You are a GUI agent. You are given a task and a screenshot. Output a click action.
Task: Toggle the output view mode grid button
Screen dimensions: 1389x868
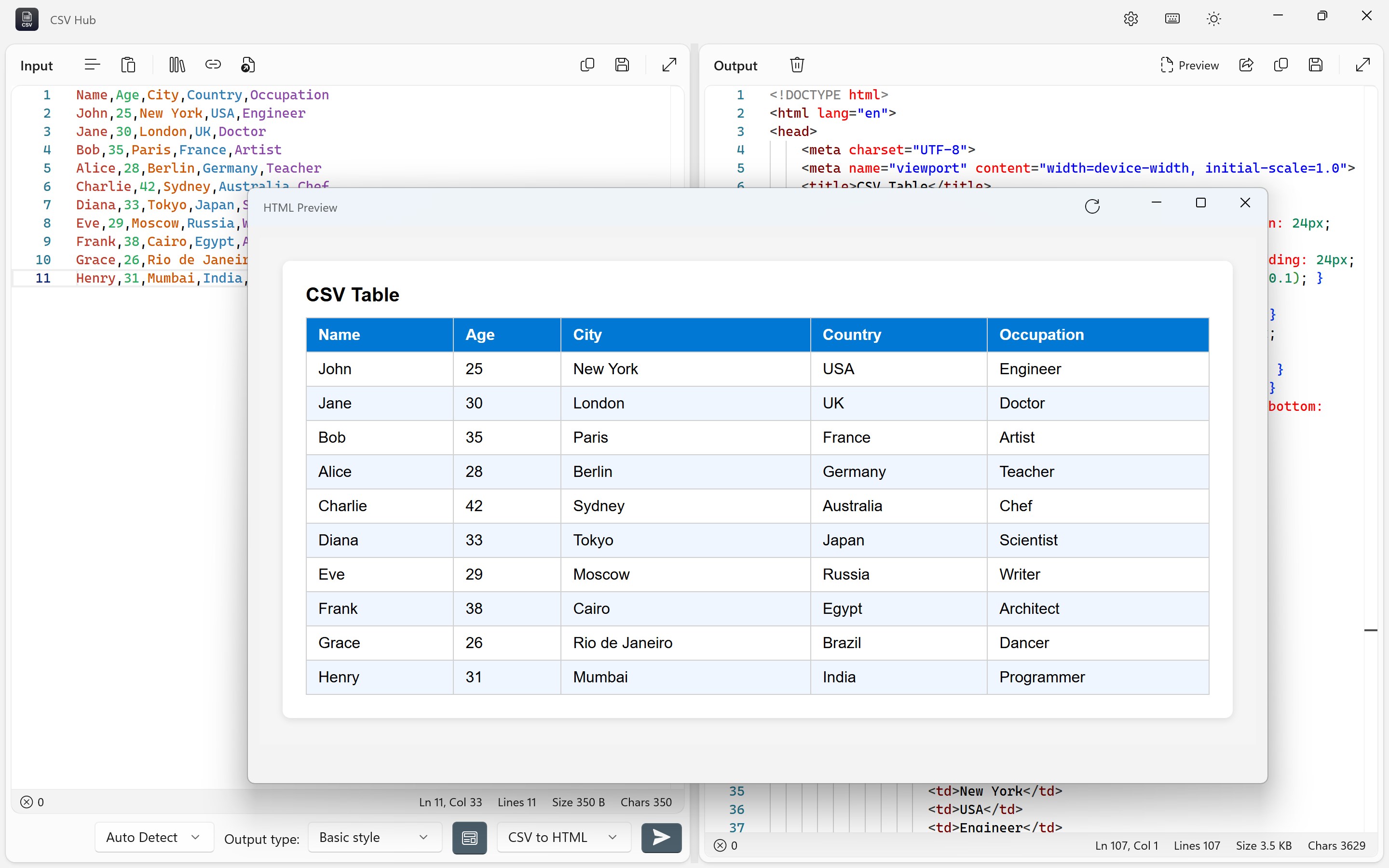click(469, 838)
